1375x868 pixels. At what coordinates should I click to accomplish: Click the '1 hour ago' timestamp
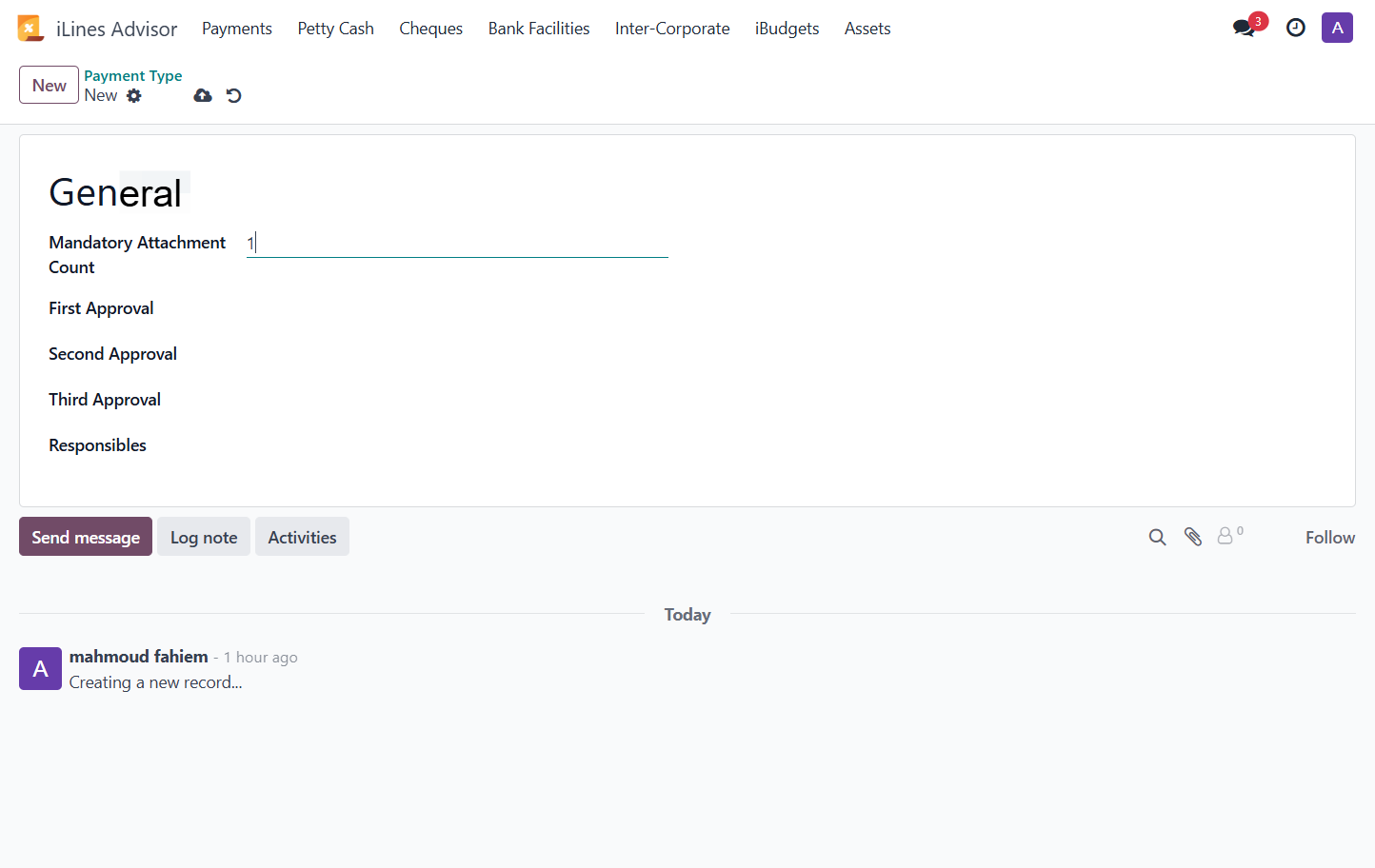pos(261,658)
